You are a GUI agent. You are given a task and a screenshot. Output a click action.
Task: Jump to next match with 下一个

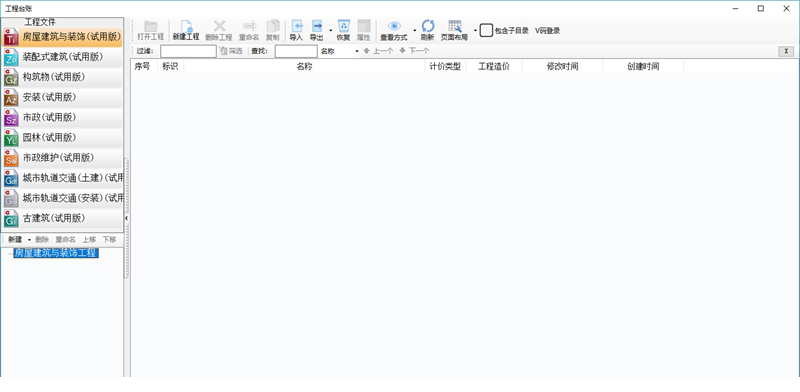pos(414,51)
